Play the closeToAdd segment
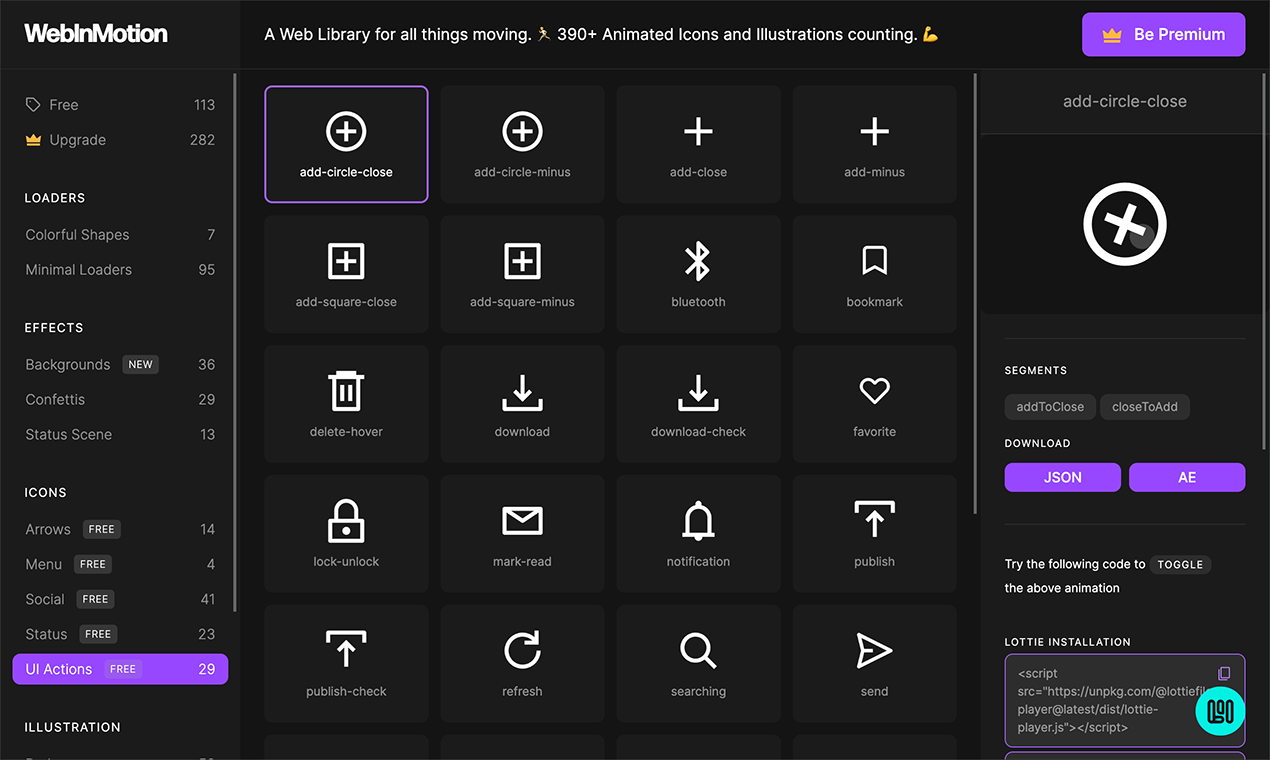The height and width of the screenshot is (760, 1270). (1145, 407)
